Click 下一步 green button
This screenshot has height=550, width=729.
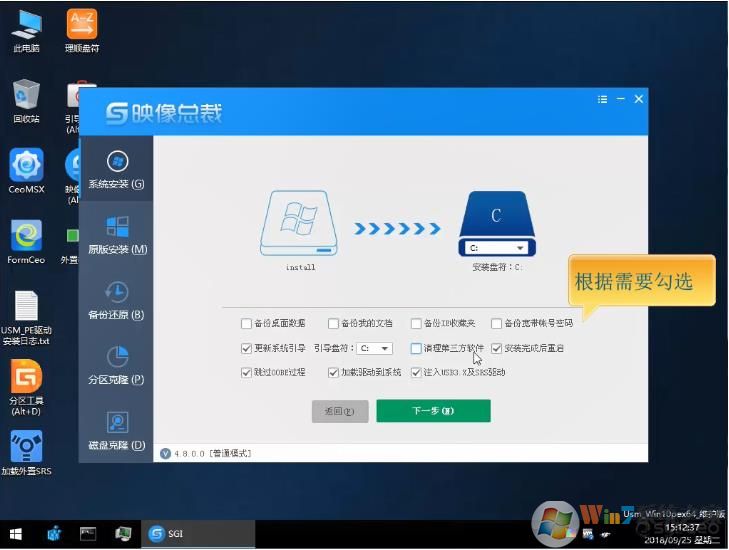(433, 411)
